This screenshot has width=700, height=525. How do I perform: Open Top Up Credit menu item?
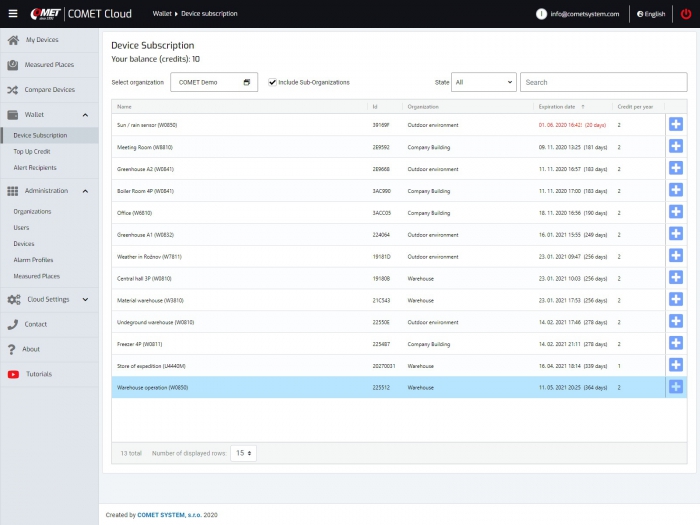[32, 152]
